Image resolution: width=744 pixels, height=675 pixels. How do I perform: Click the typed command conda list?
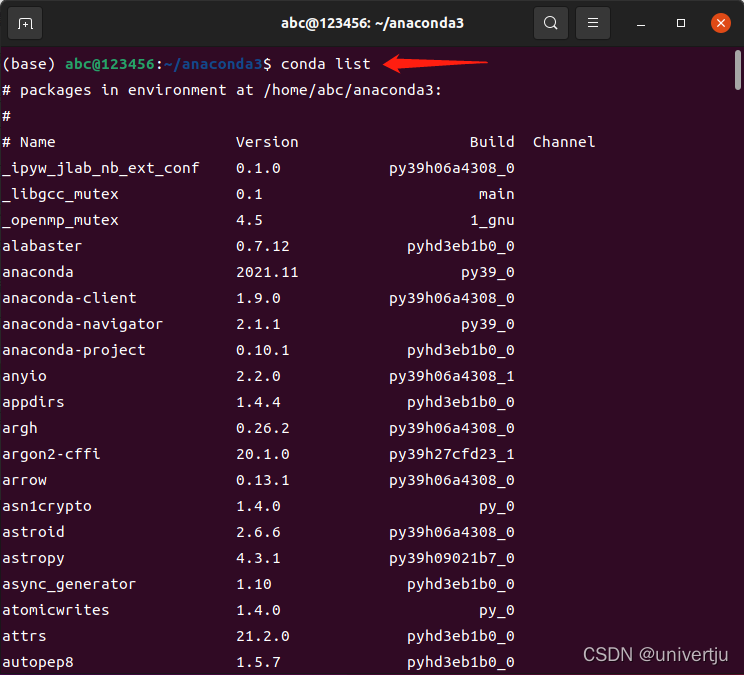coord(326,64)
